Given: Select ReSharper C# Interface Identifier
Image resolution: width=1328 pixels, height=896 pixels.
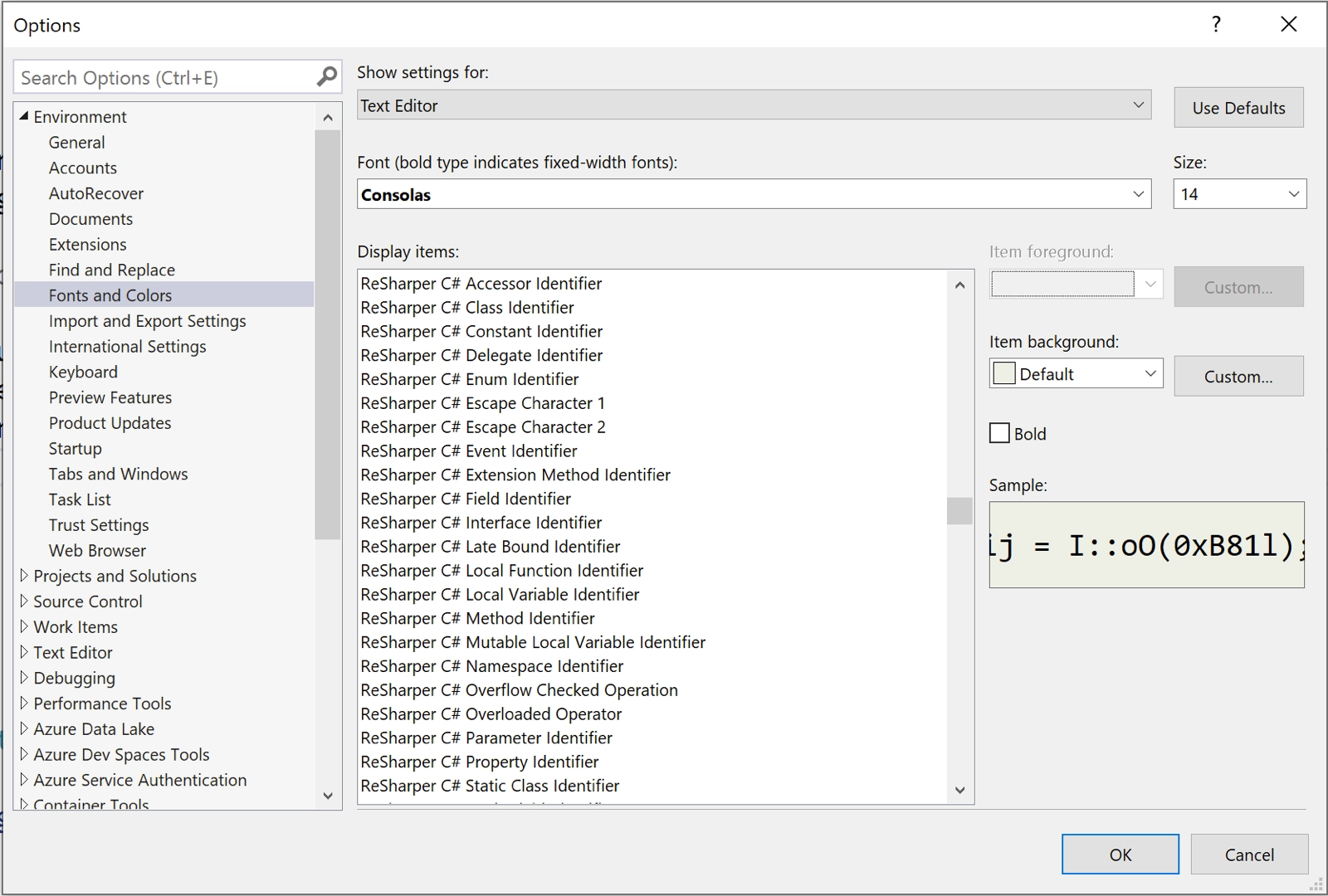Looking at the screenshot, I should tap(481, 523).
